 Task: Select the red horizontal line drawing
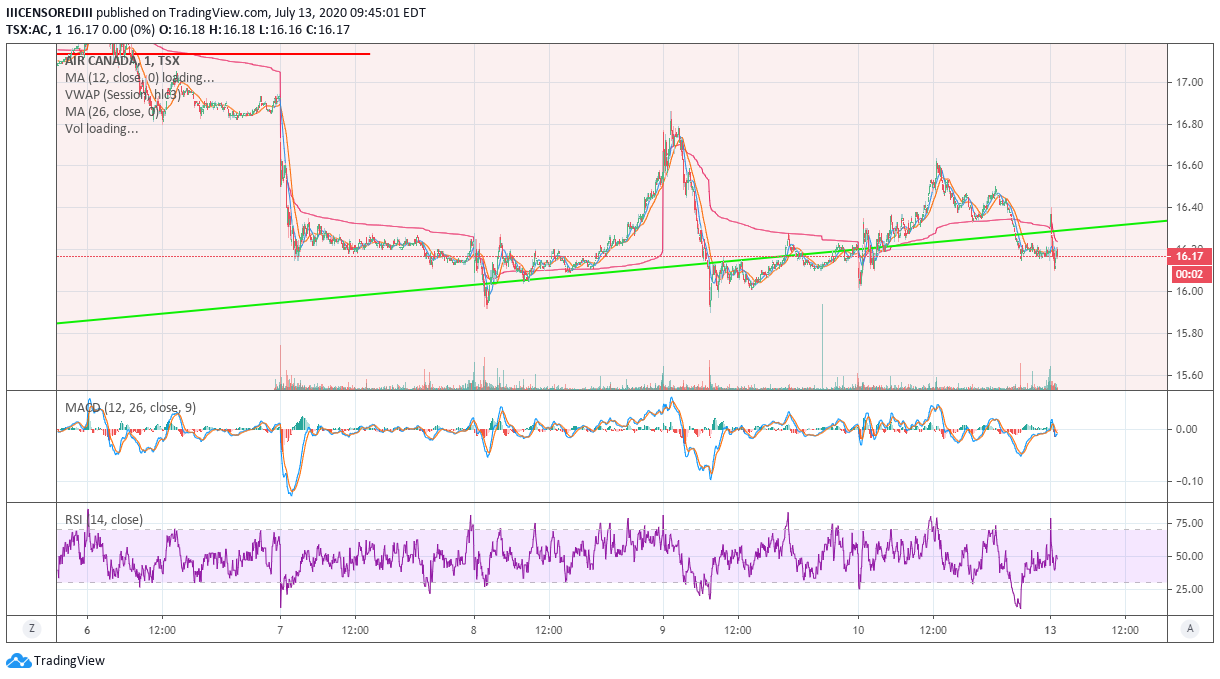(x=213, y=53)
